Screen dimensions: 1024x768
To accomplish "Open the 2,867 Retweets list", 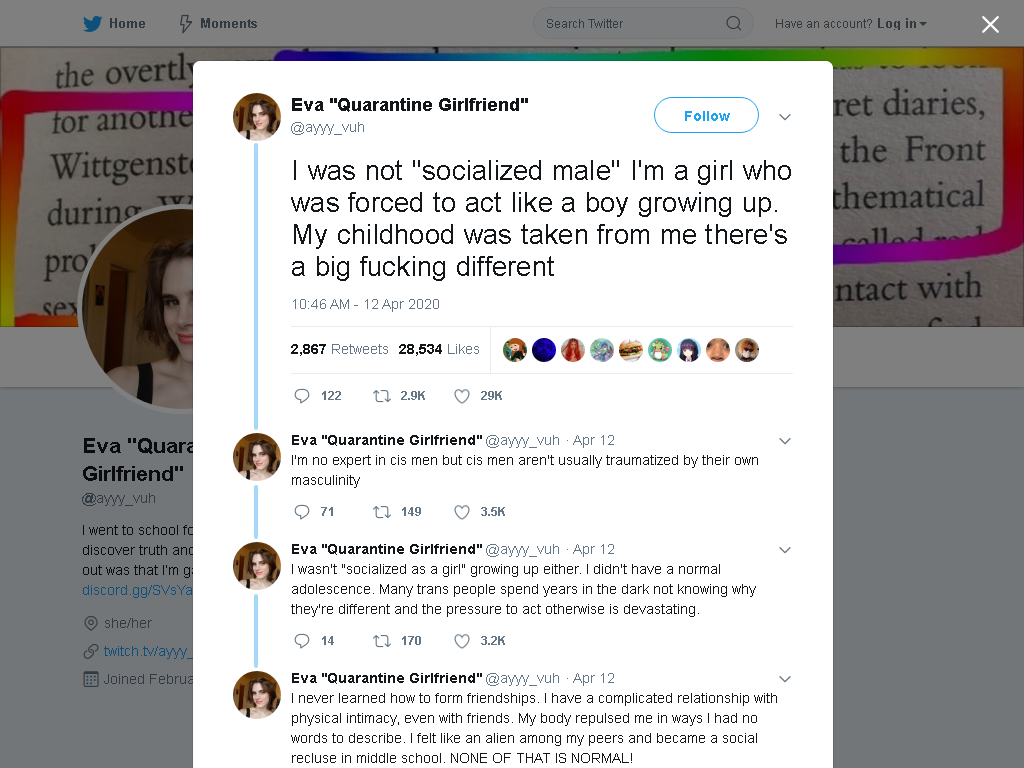I will [x=339, y=349].
